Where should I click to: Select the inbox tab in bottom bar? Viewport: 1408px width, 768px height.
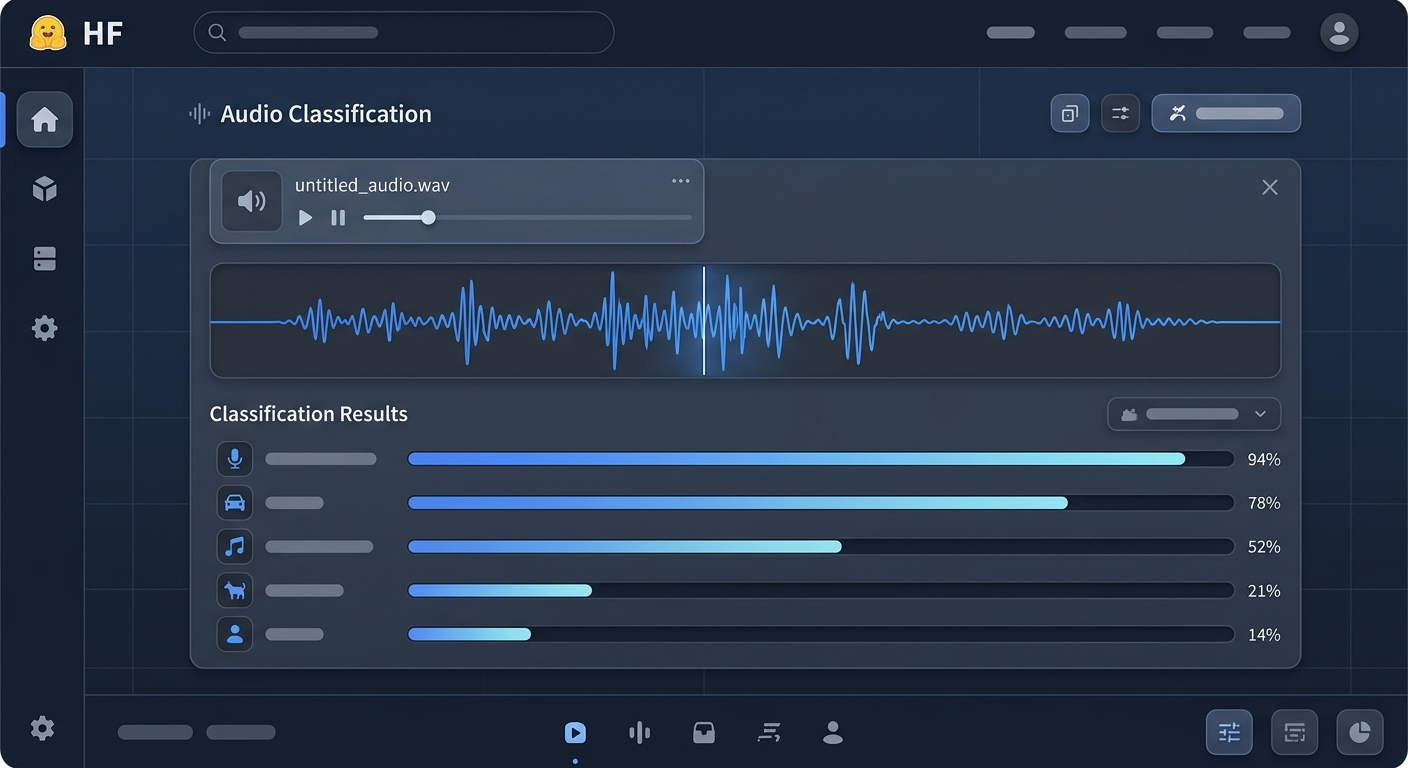704,733
